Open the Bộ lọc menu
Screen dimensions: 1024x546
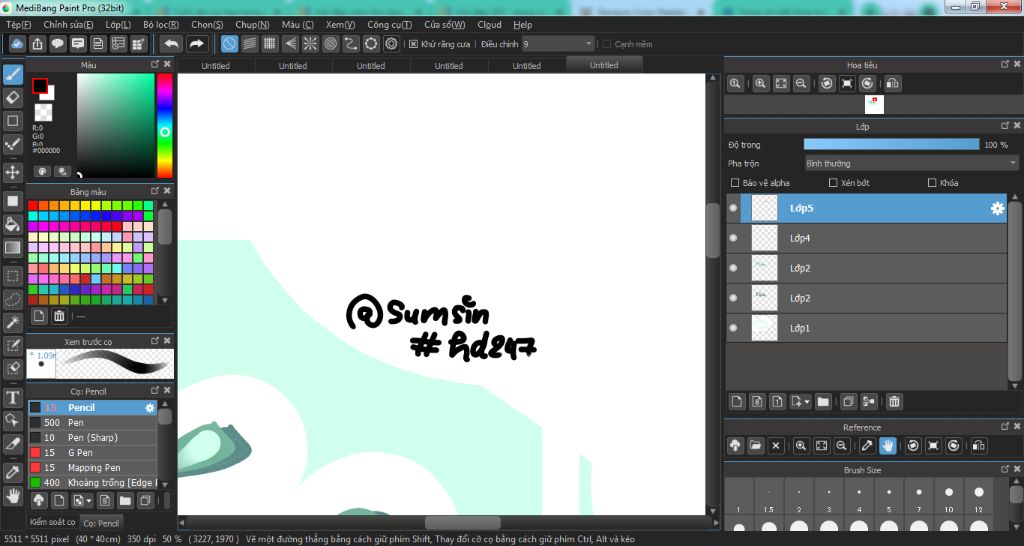coord(161,25)
